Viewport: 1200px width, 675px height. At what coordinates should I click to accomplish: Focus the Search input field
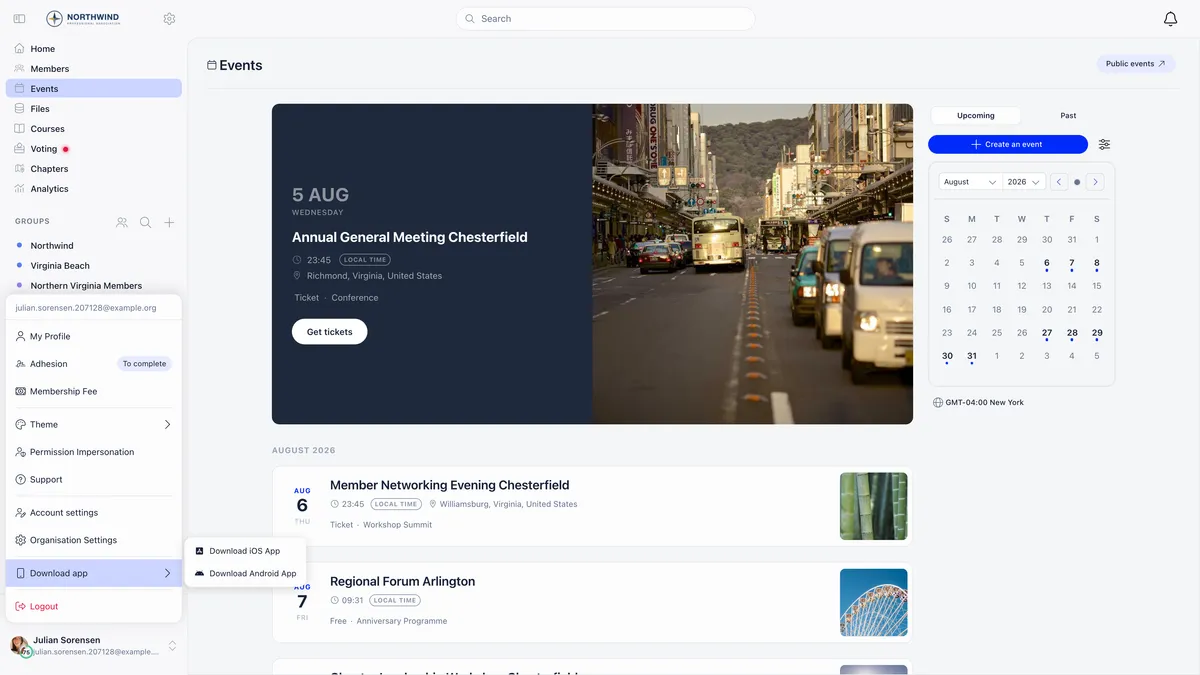tap(605, 19)
